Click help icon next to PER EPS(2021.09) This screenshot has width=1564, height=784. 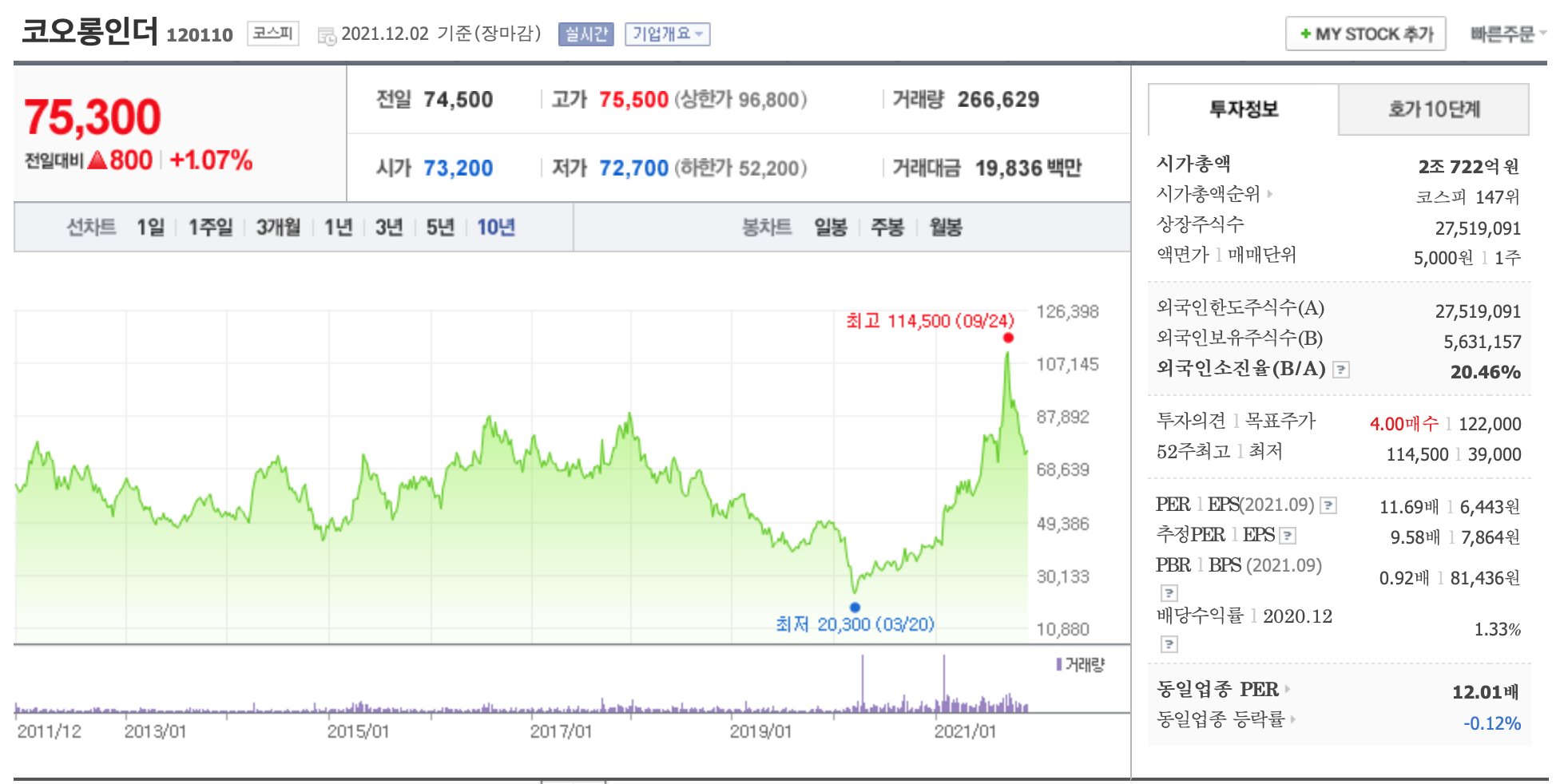click(x=1328, y=505)
